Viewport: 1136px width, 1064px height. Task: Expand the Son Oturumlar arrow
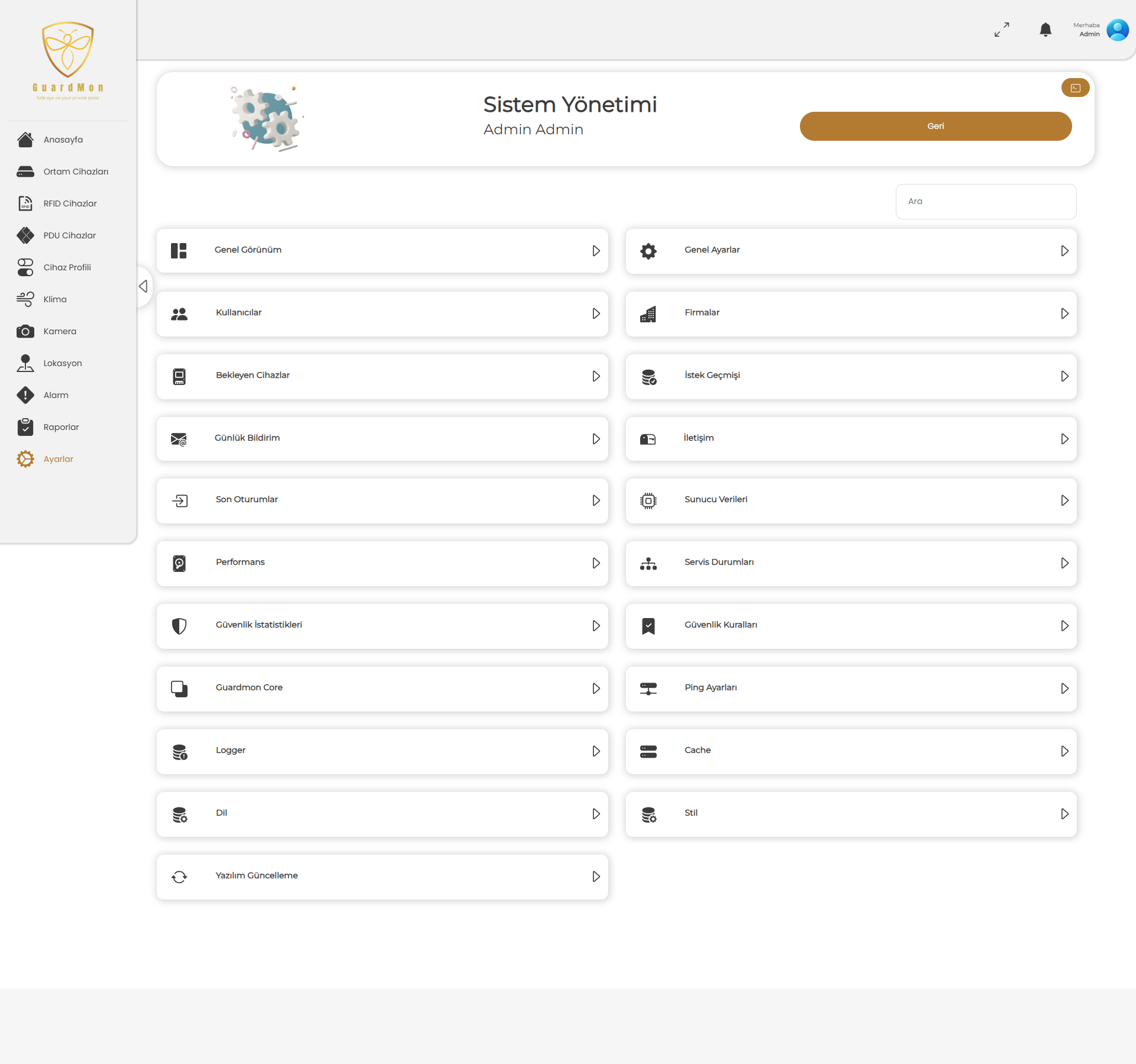pos(596,500)
